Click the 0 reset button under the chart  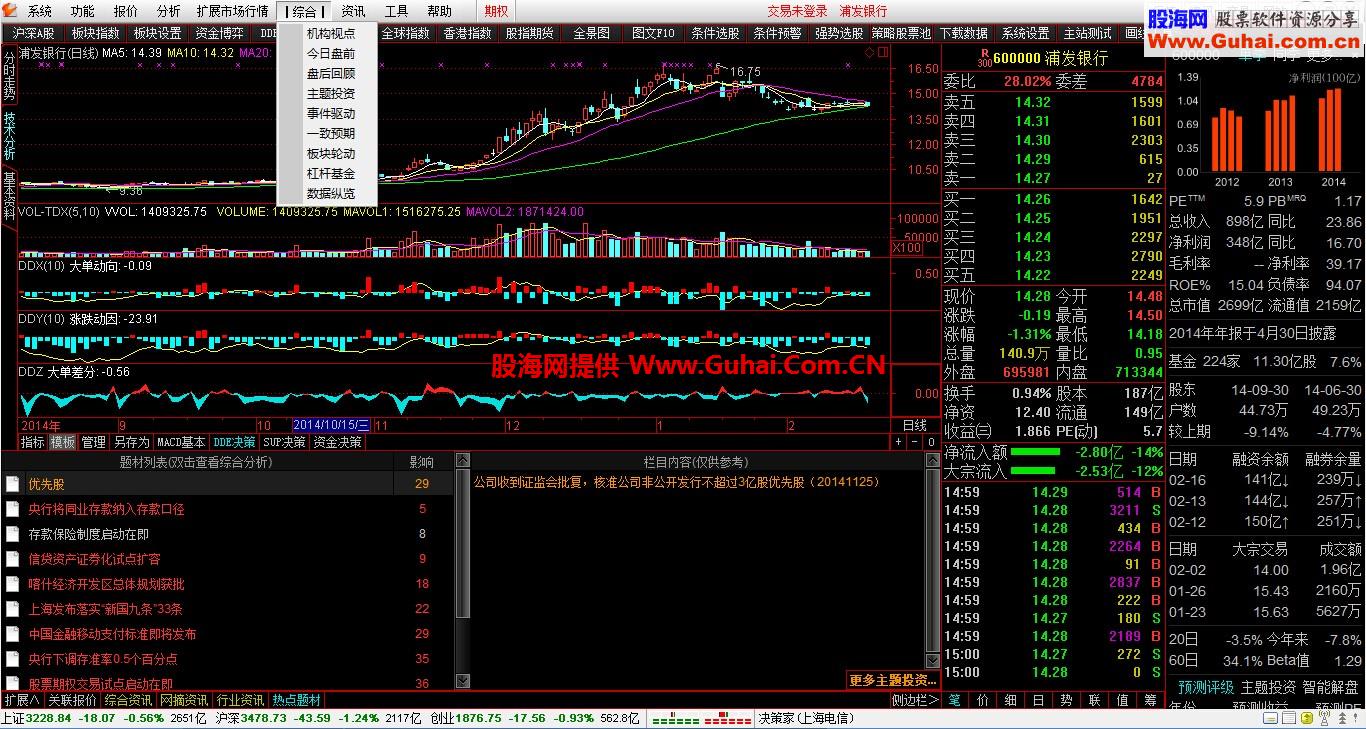[930, 442]
